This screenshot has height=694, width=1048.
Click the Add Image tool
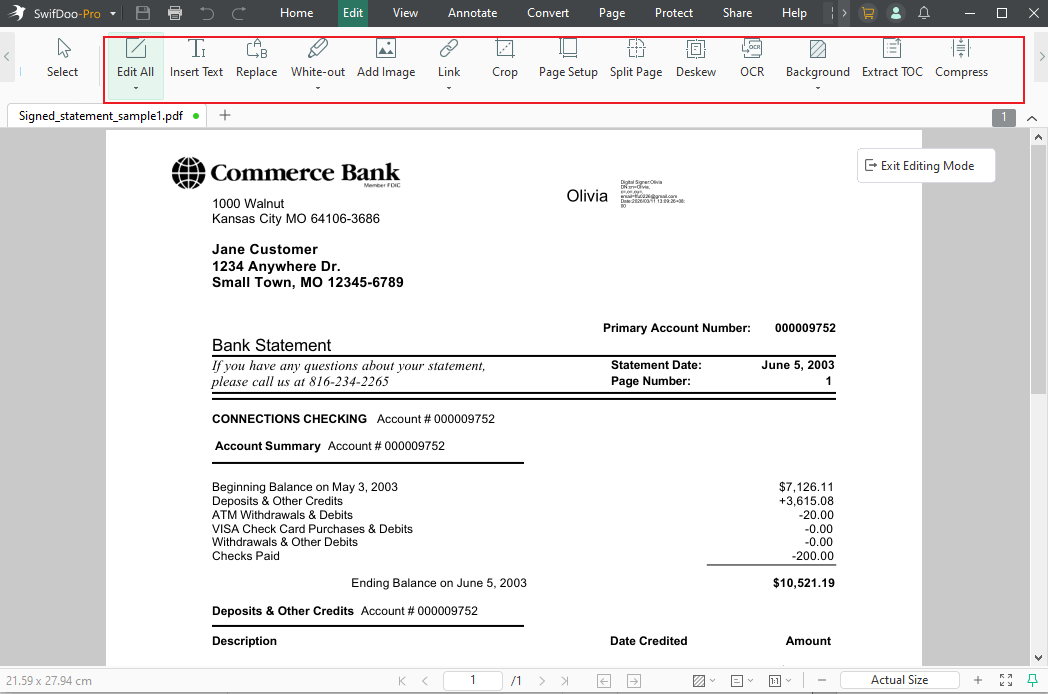[386, 58]
